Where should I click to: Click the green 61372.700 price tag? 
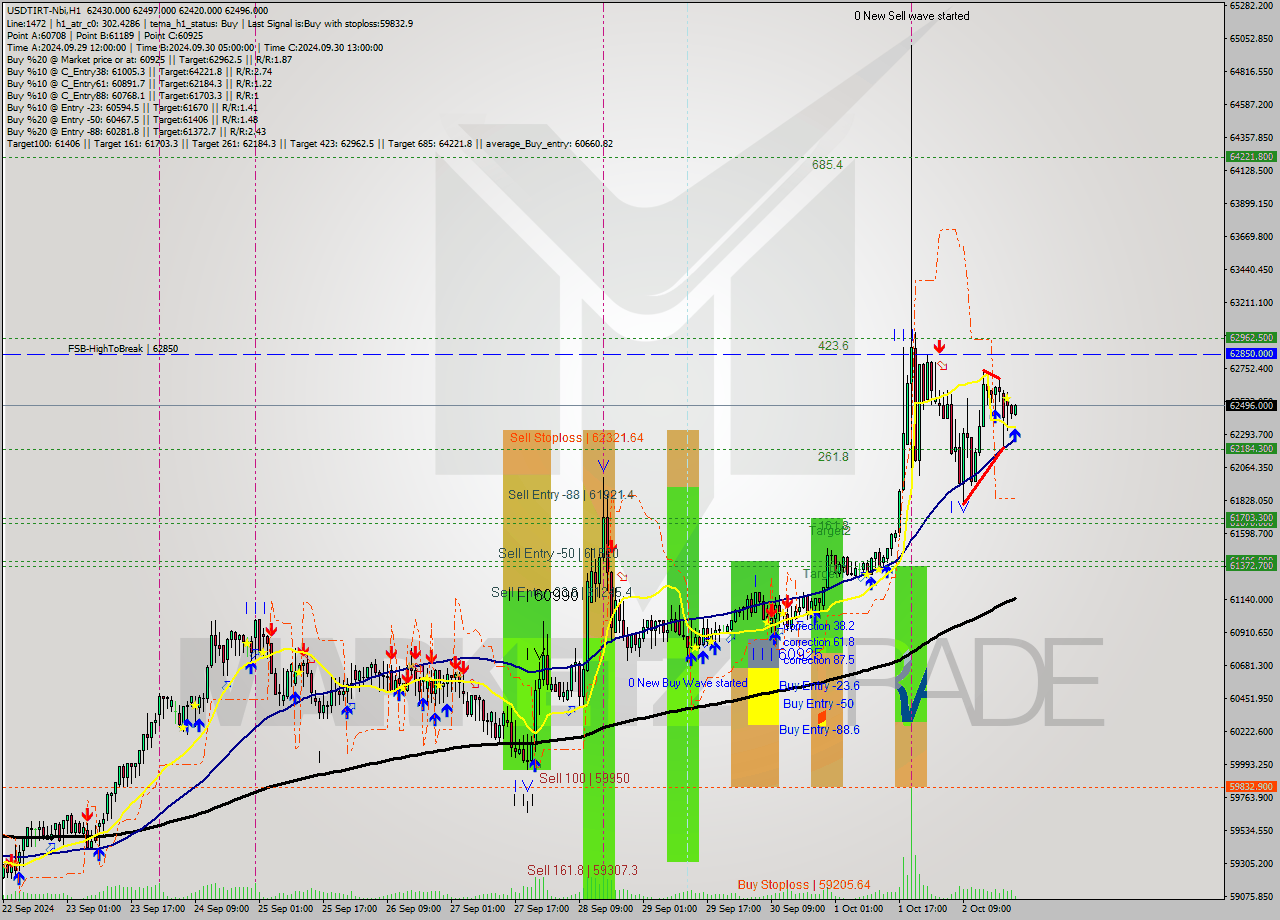tap(1250, 566)
